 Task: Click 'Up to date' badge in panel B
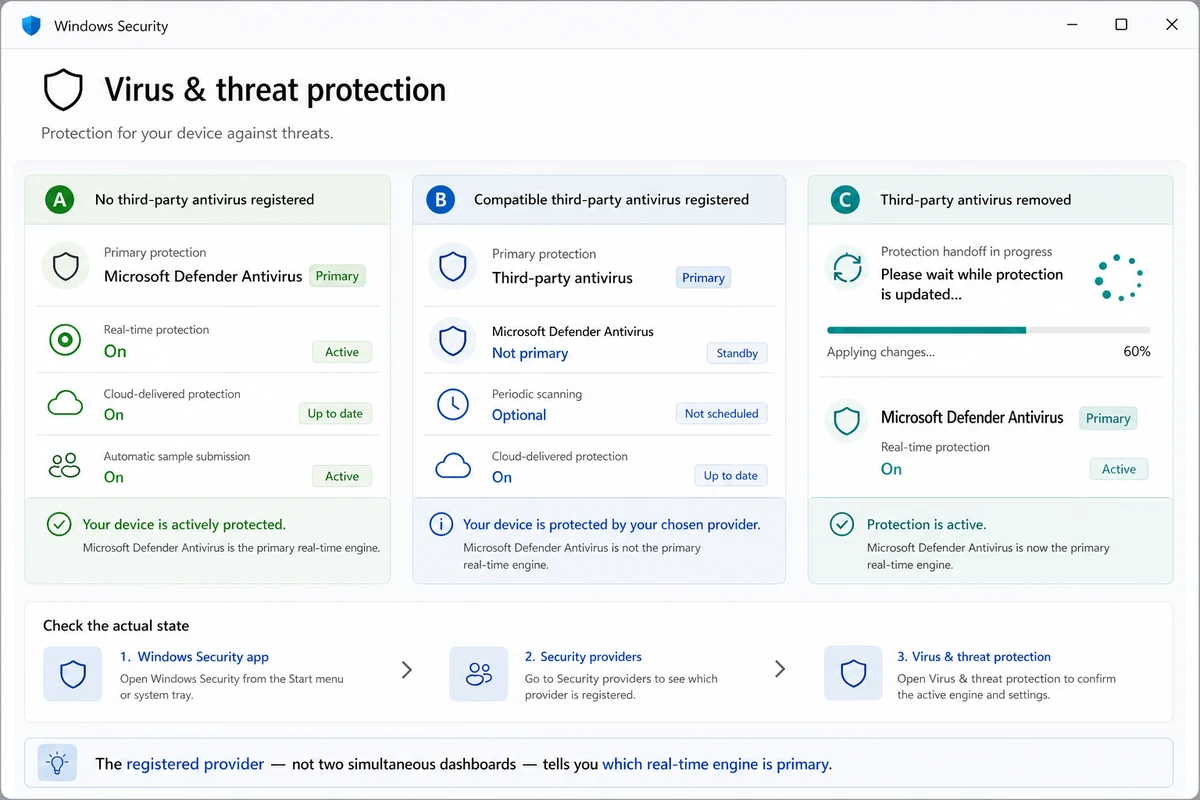tap(731, 476)
